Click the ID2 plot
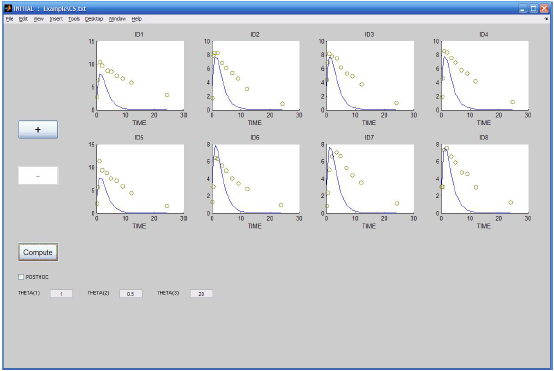Viewport: 554px width, 371px height. click(256, 75)
